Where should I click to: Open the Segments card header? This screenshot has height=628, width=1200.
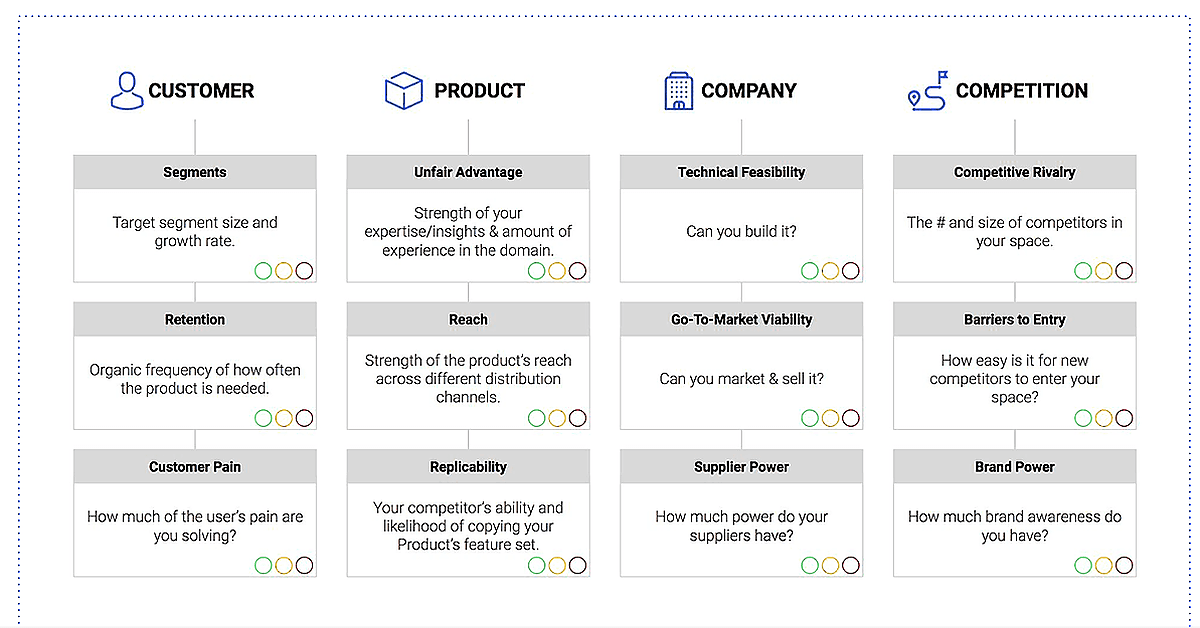195,172
